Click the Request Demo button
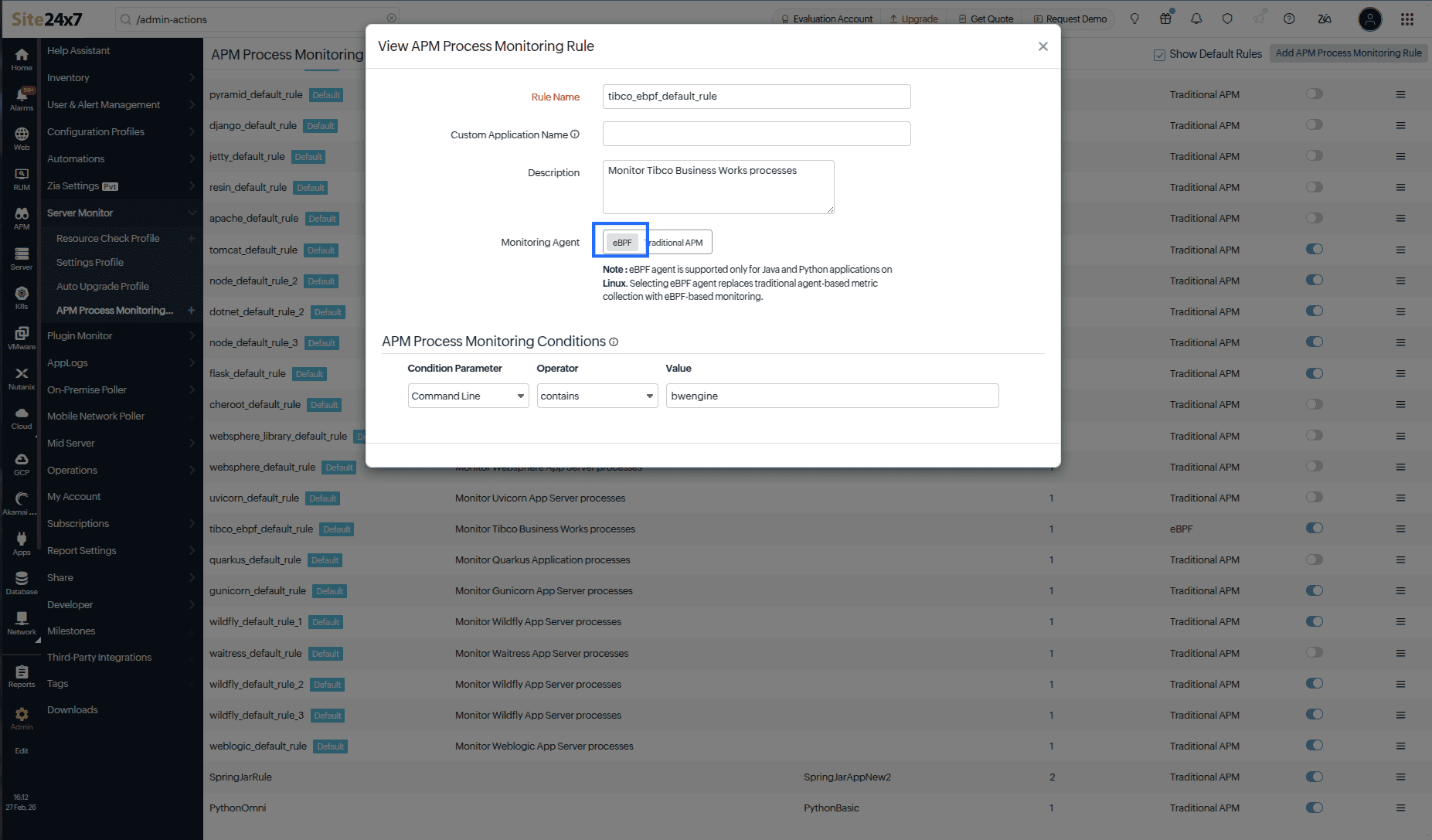1432x840 pixels. (1070, 19)
